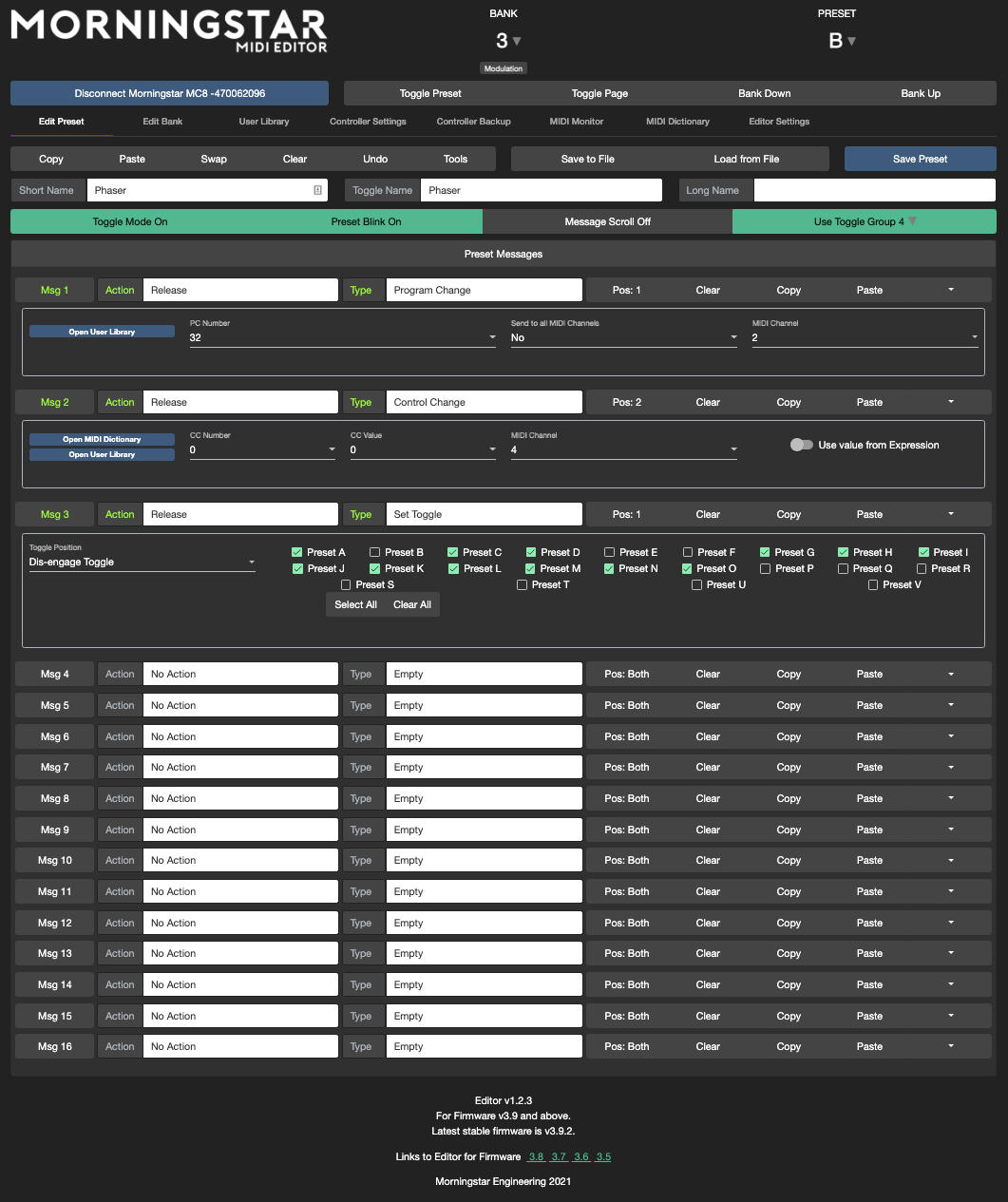Viewport: 1008px width, 1202px height.
Task: Open the PC Number dropdown
Action: coord(342,338)
